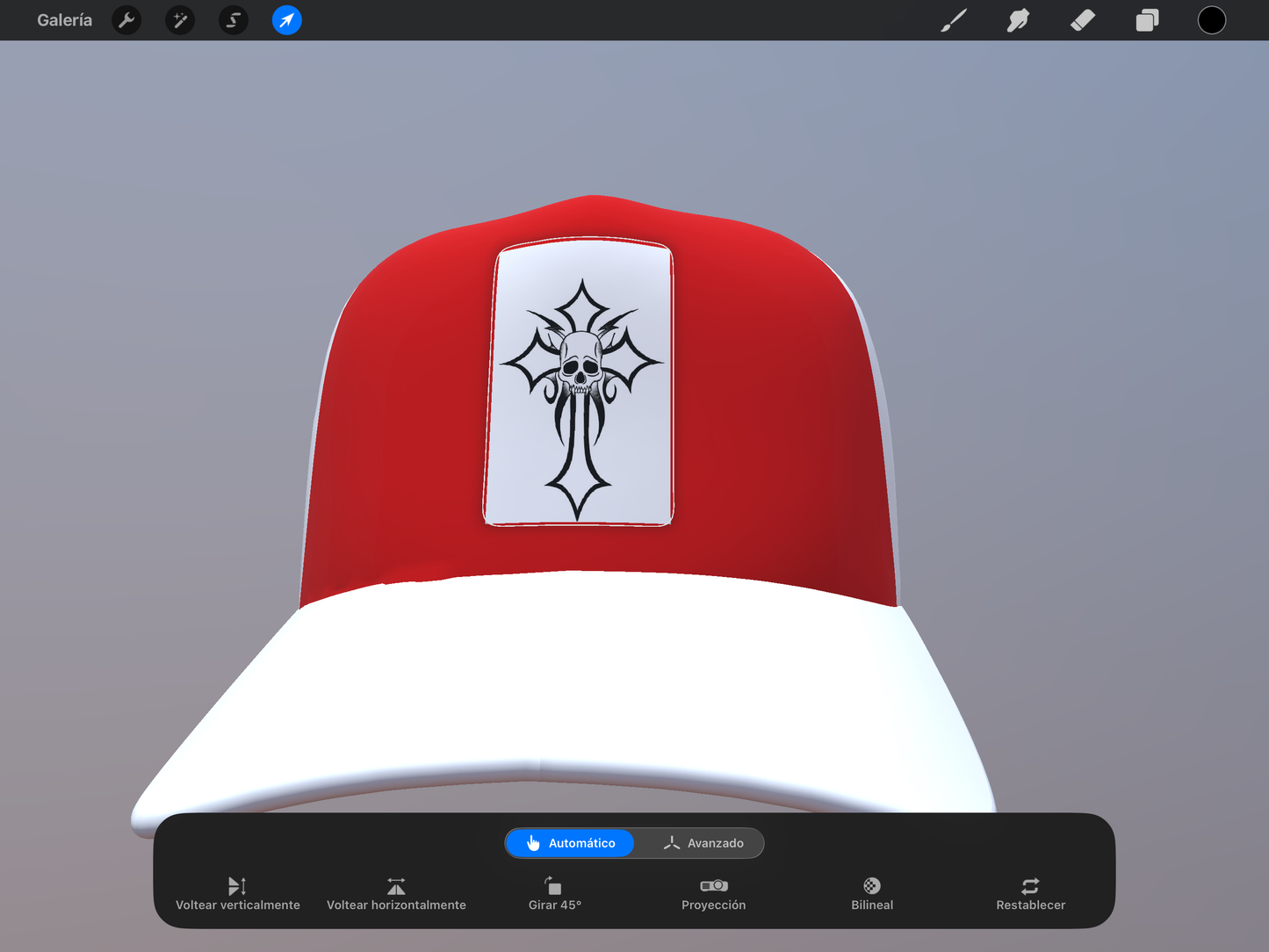This screenshot has width=1269, height=952.
Task: Select the Eraser tool
Action: tap(1083, 20)
